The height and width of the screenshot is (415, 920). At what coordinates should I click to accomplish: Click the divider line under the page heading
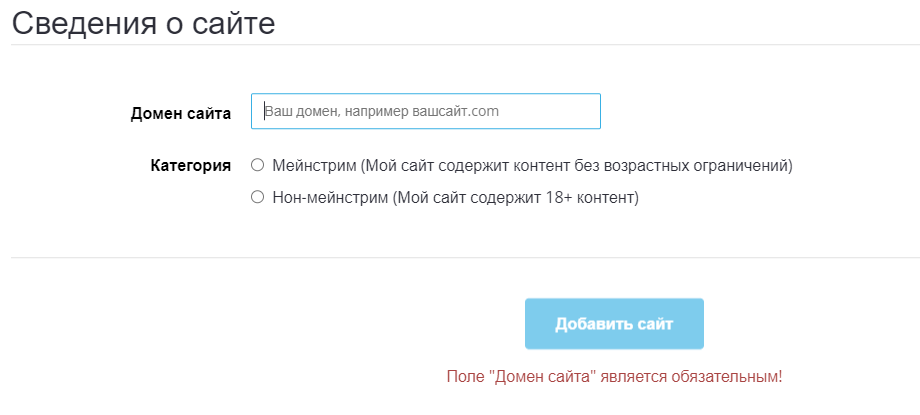pyautogui.click(x=465, y=45)
